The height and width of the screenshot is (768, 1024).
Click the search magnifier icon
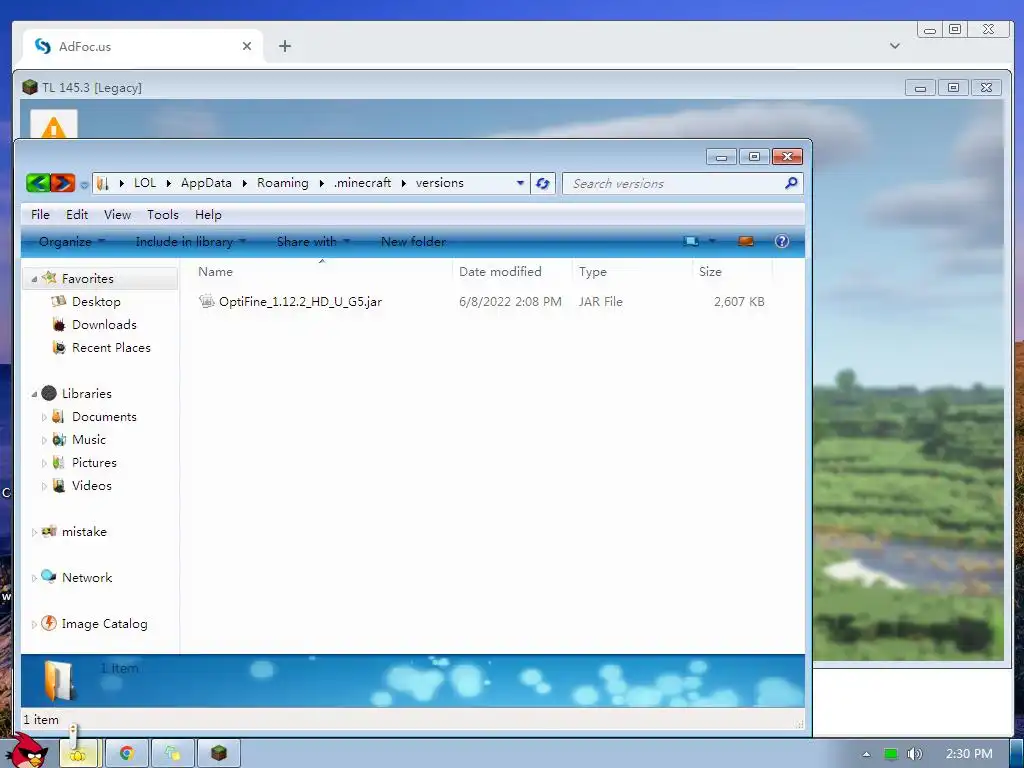791,184
